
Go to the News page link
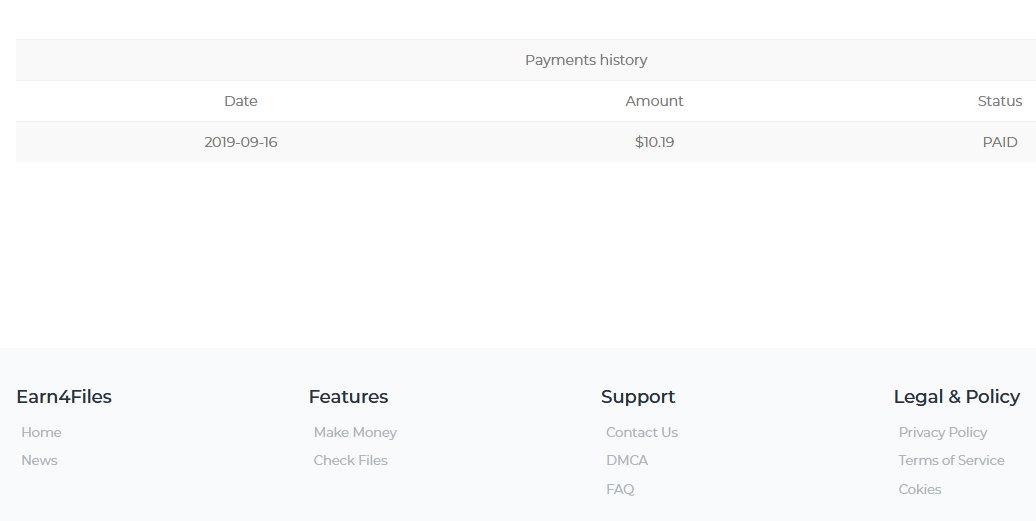point(39,460)
